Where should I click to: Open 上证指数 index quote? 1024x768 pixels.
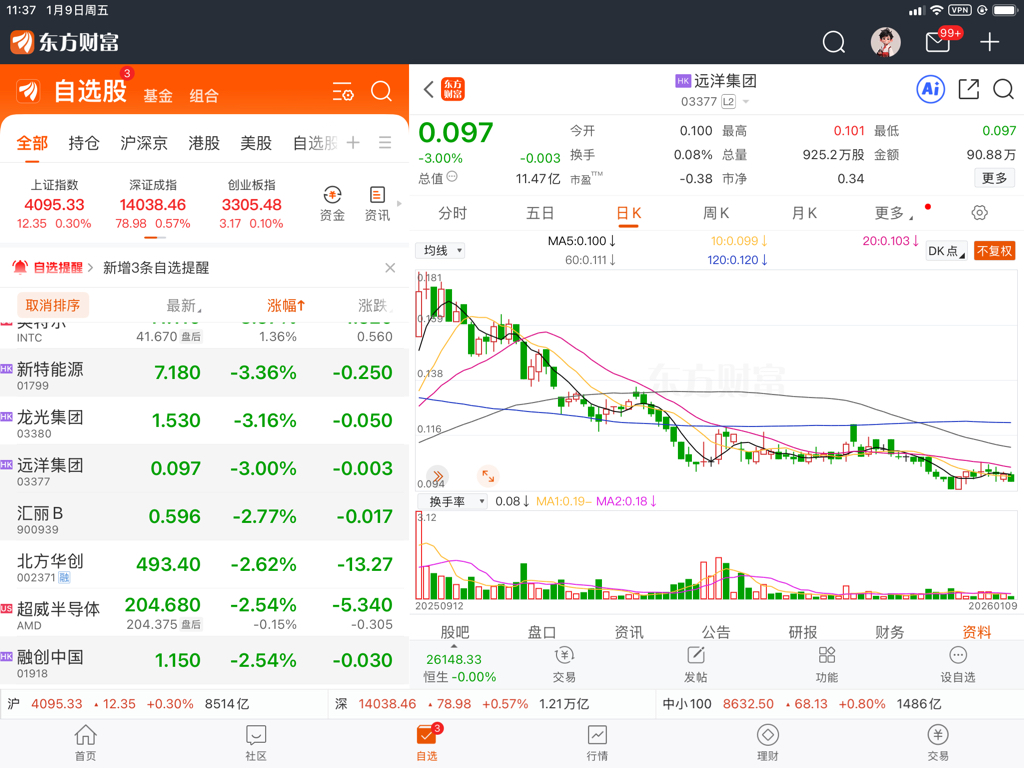tap(54, 204)
